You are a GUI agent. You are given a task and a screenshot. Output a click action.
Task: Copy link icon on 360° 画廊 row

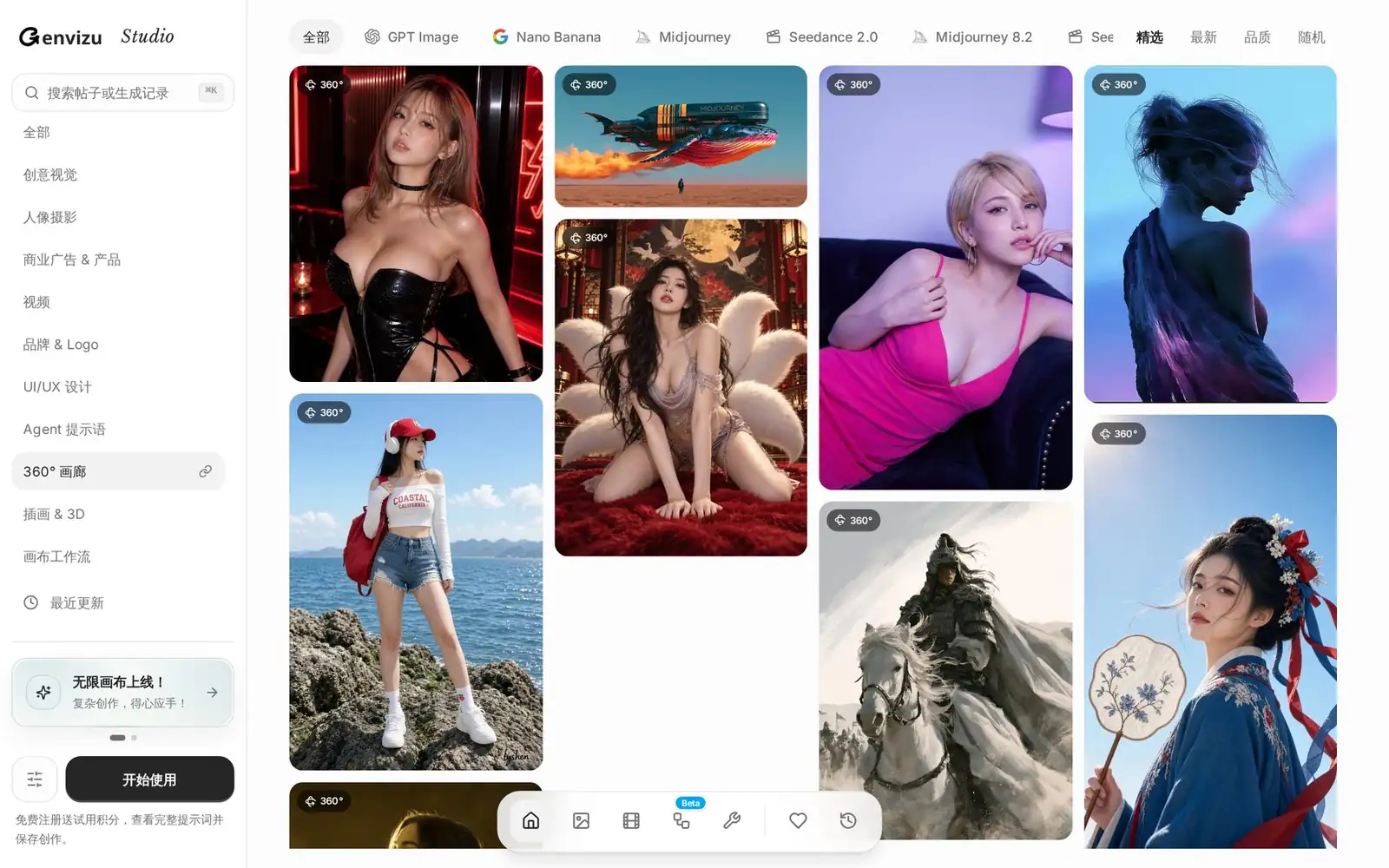coord(206,471)
